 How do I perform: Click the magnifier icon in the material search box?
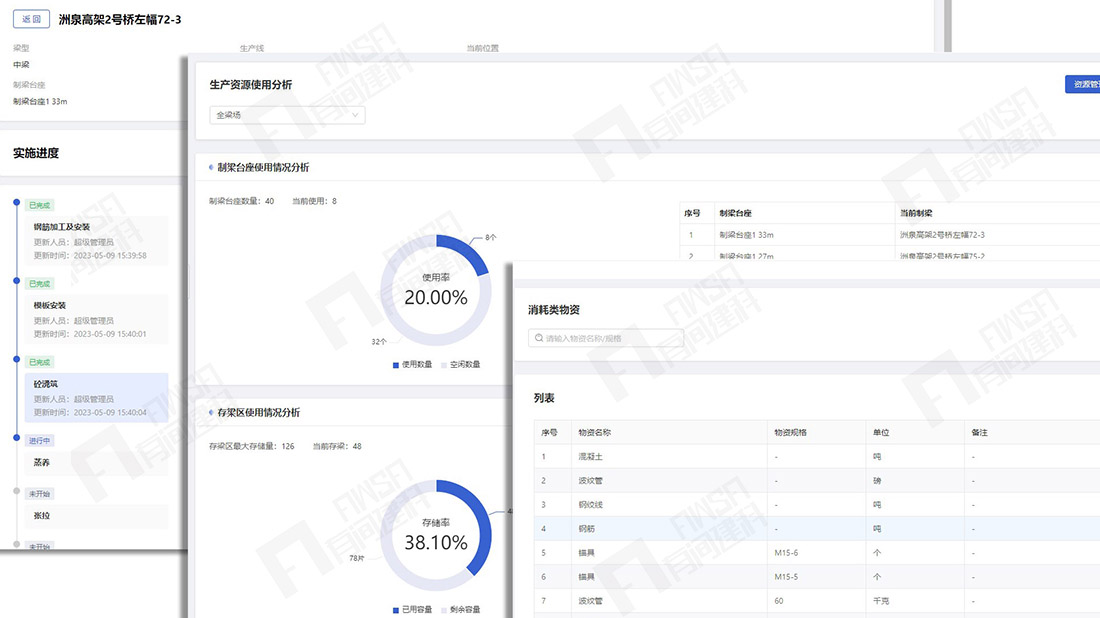539,338
